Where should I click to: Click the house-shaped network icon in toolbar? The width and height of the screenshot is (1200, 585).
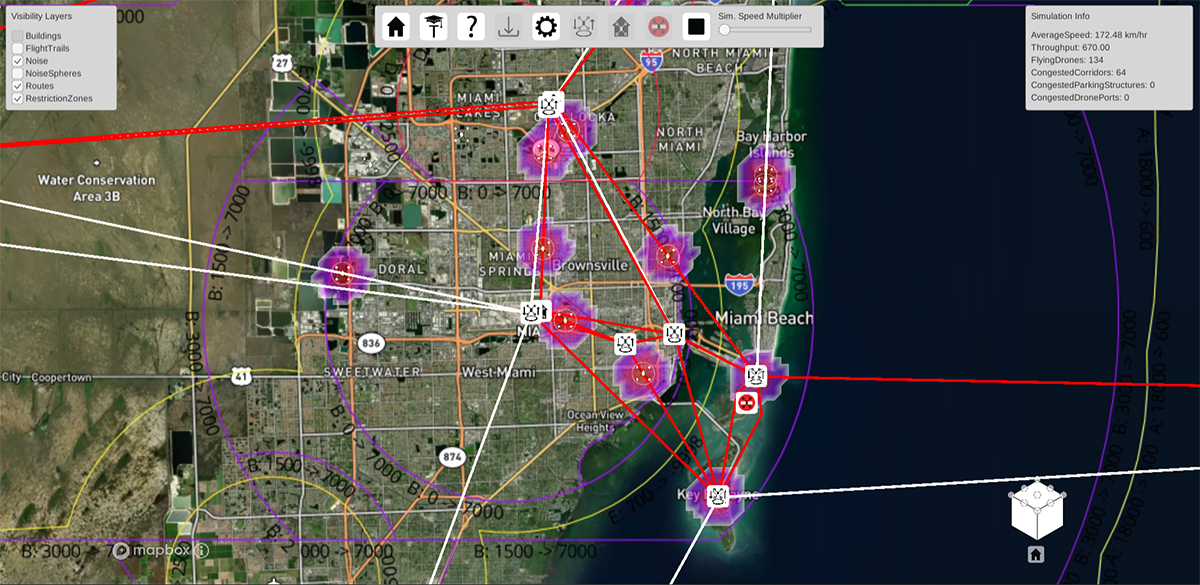[620, 27]
